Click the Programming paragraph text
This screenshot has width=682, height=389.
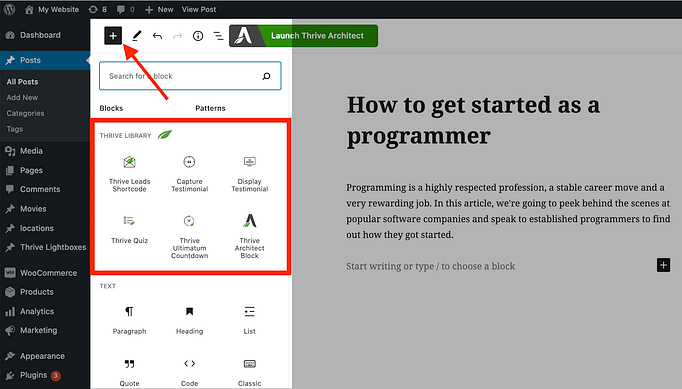pyautogui.click(x=508, y=211)
